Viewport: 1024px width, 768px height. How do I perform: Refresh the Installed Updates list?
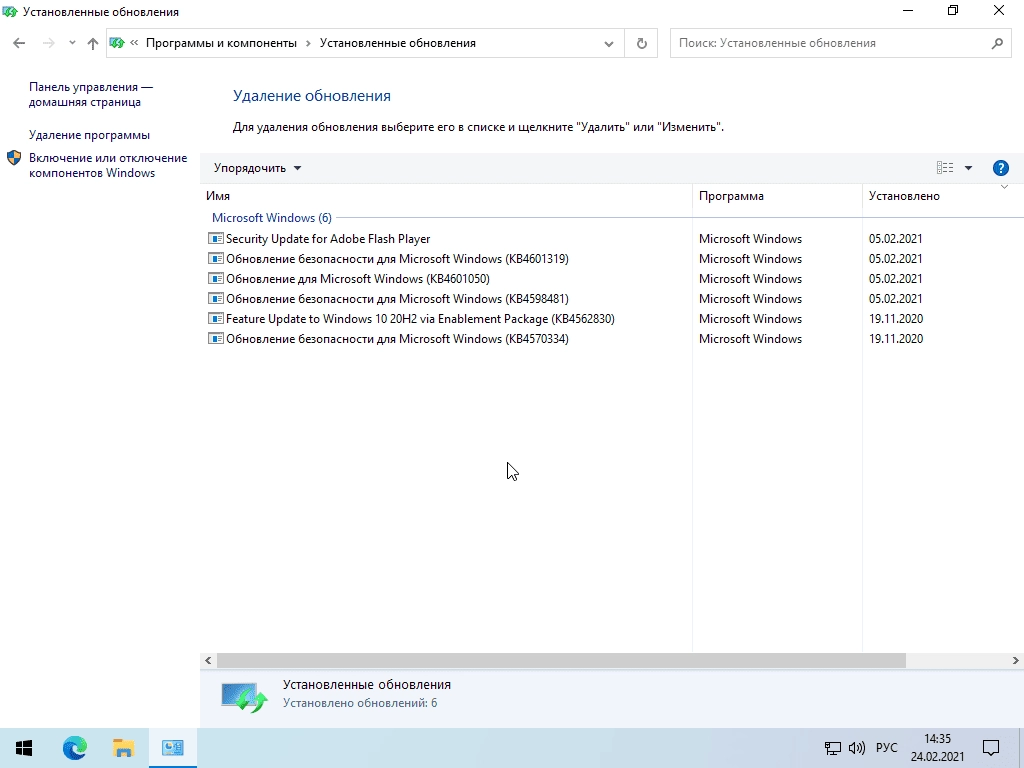(641, 43)
